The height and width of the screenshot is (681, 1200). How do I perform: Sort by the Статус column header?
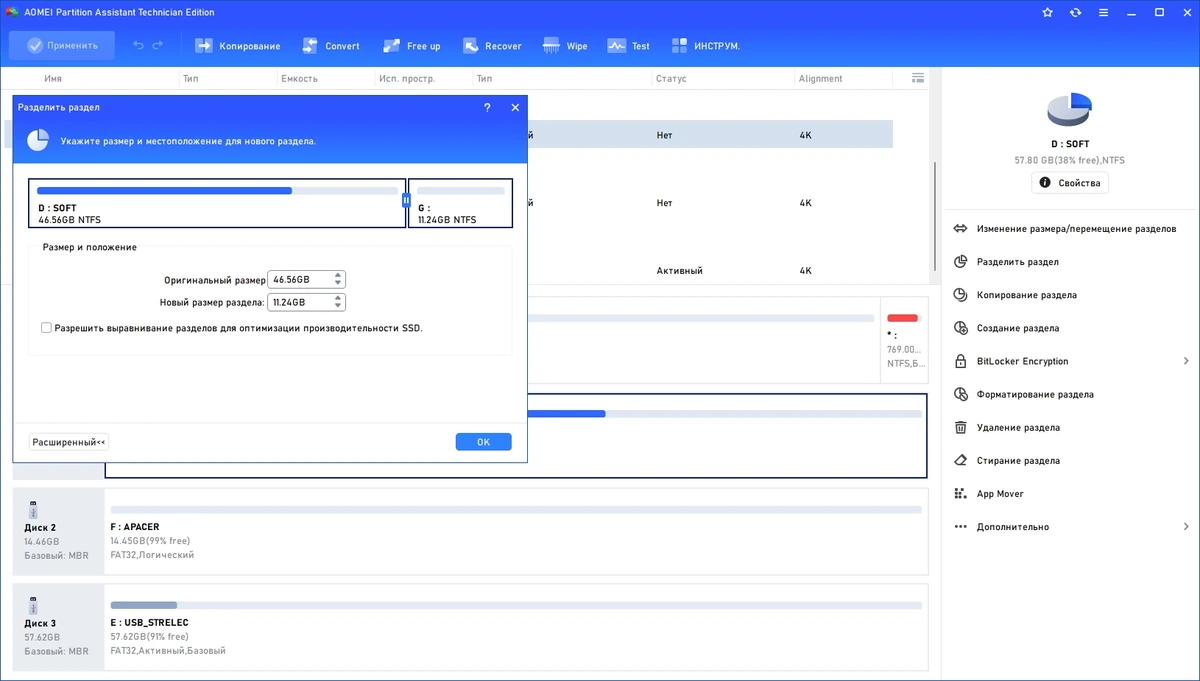(x=670, y=79)
